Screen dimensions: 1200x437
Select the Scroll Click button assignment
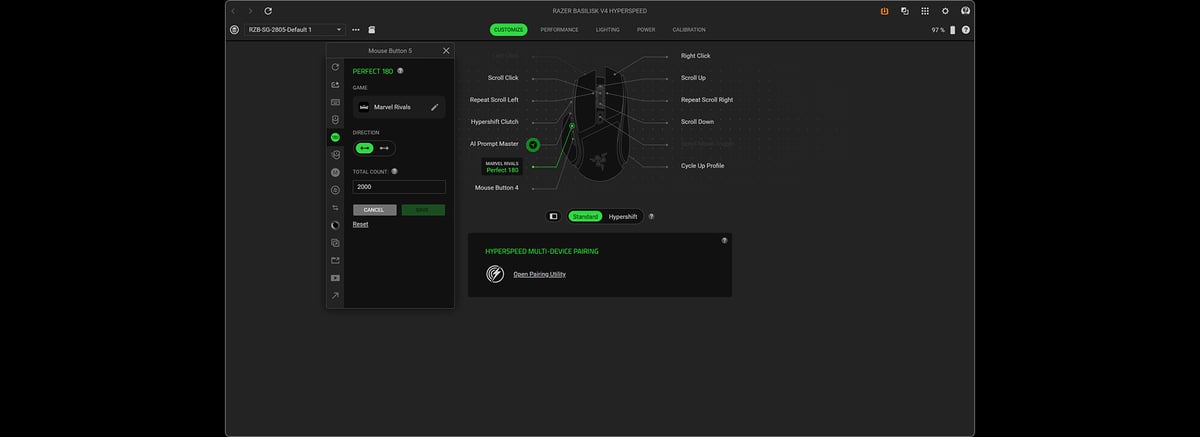click(x=503, y=78)
